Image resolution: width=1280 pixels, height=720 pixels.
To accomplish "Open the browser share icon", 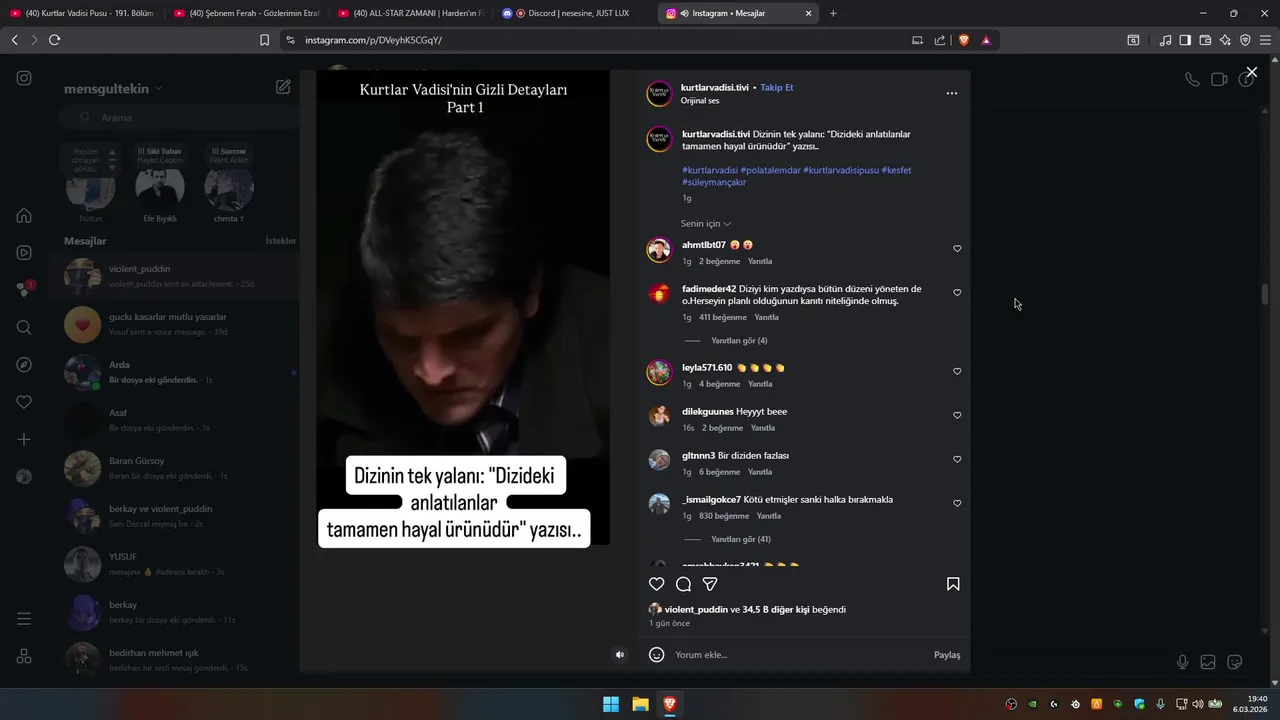I will 940,40.
